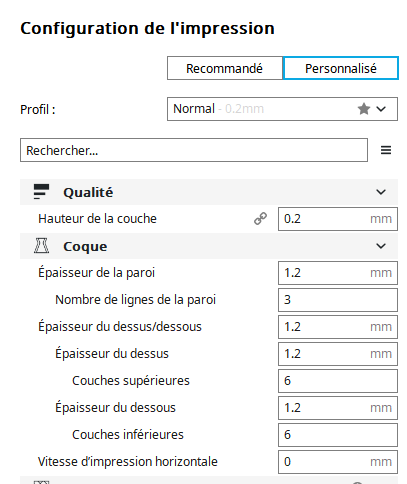Edit the Couches inférieures value
Viewport: 407px width, 484px height.
[338, 435]
